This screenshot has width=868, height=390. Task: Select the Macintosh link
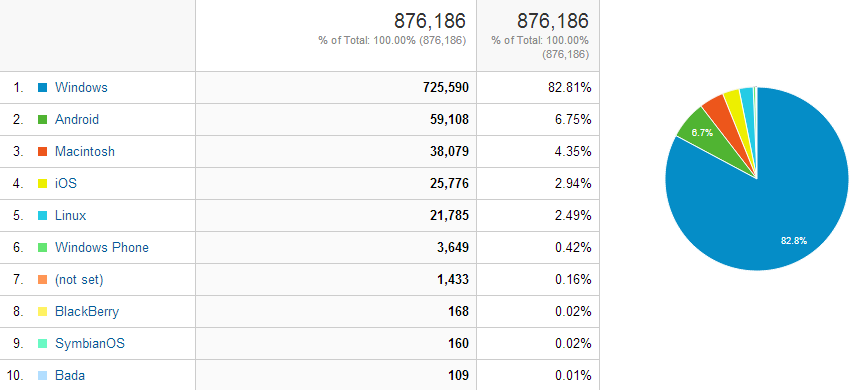pos(85,152)
